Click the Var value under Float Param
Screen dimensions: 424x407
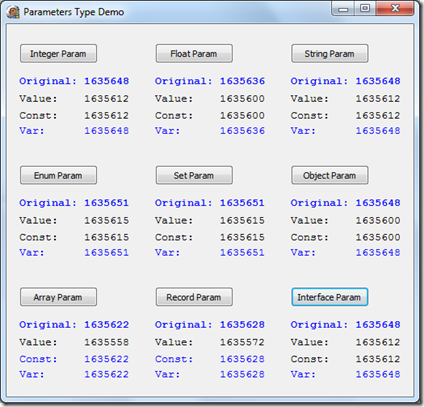tap(242, 131)
